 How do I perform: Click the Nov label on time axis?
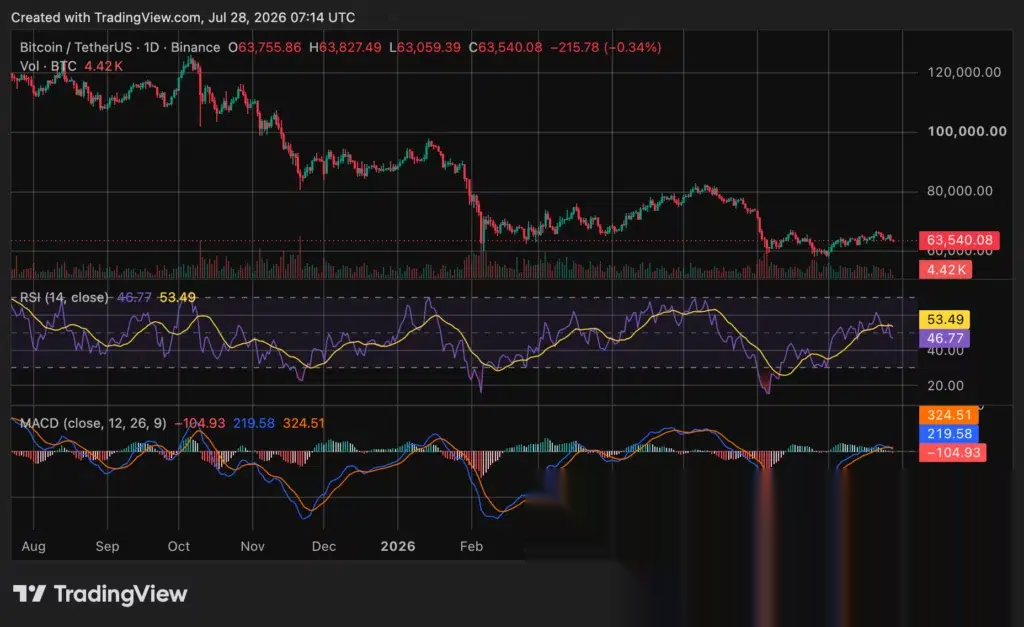click(252, 546)
